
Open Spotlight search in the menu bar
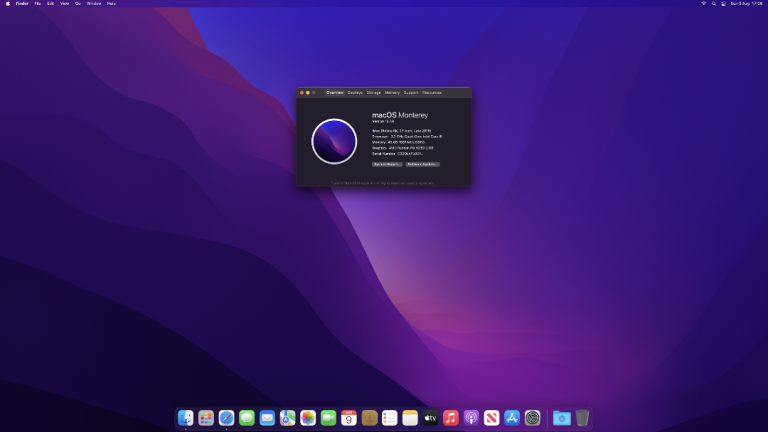(x=714, y=3)
